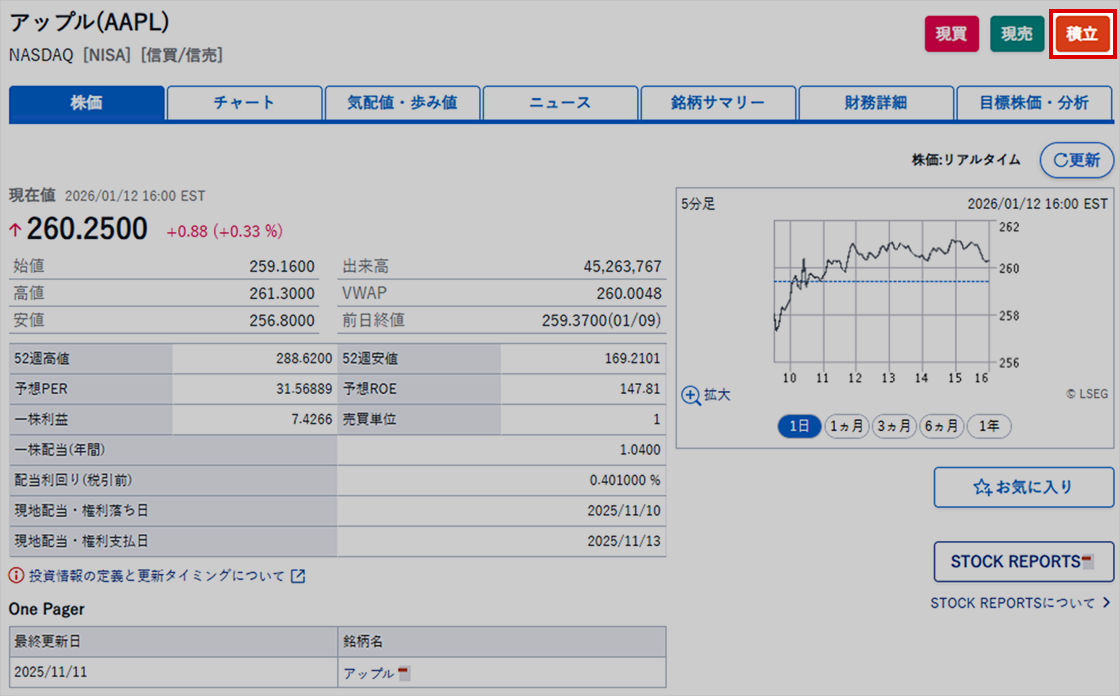Click the green 現売 sell button
1120x696 pixels.
[x=1016, y=34]
